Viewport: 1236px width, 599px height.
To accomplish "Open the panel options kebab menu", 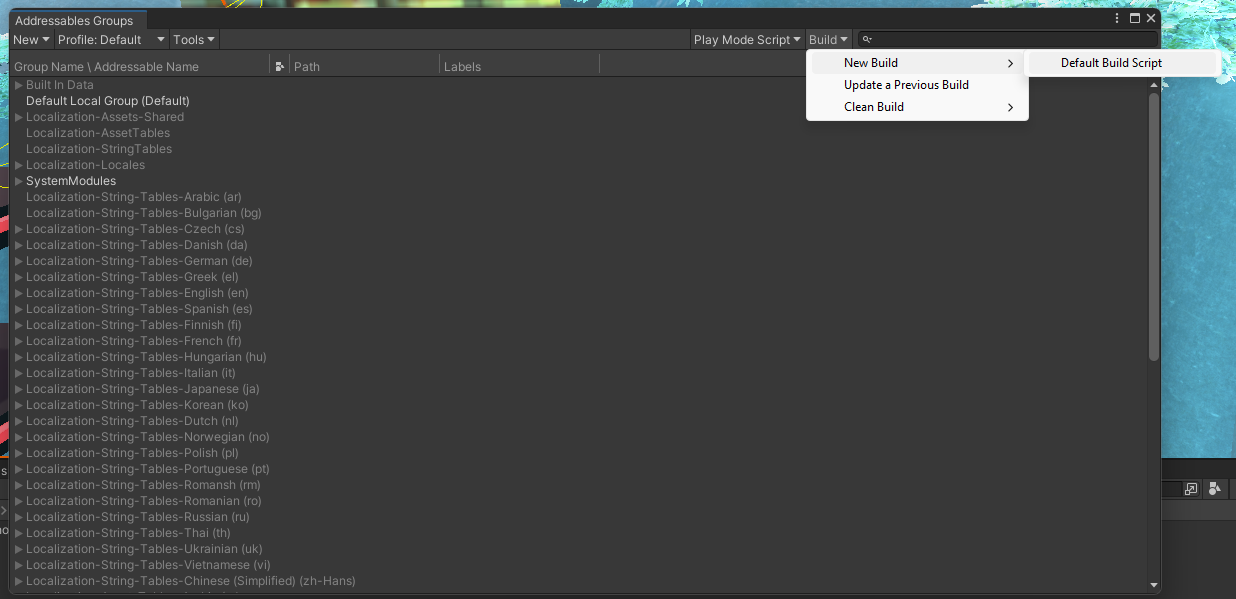I will tap(1116, 17).
